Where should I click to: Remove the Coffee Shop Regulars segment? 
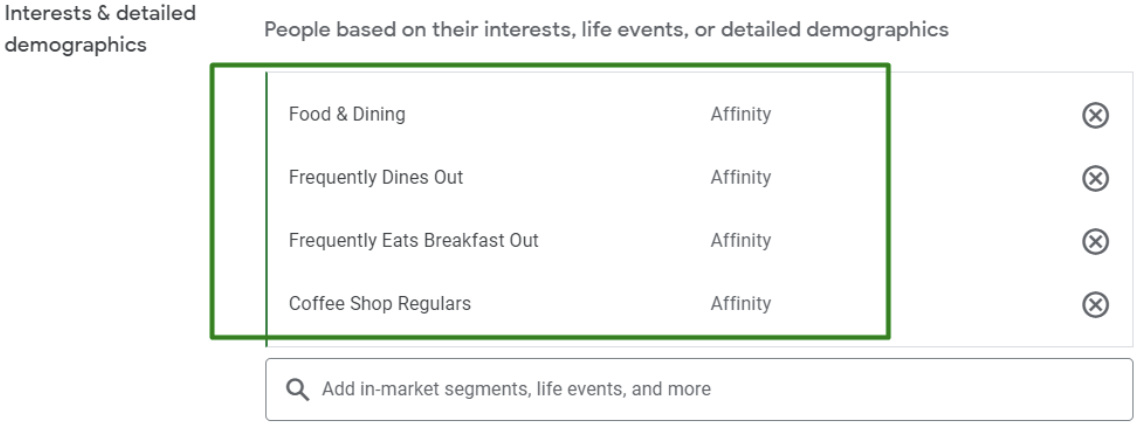pyautogui.click(x=1096, y=305)
